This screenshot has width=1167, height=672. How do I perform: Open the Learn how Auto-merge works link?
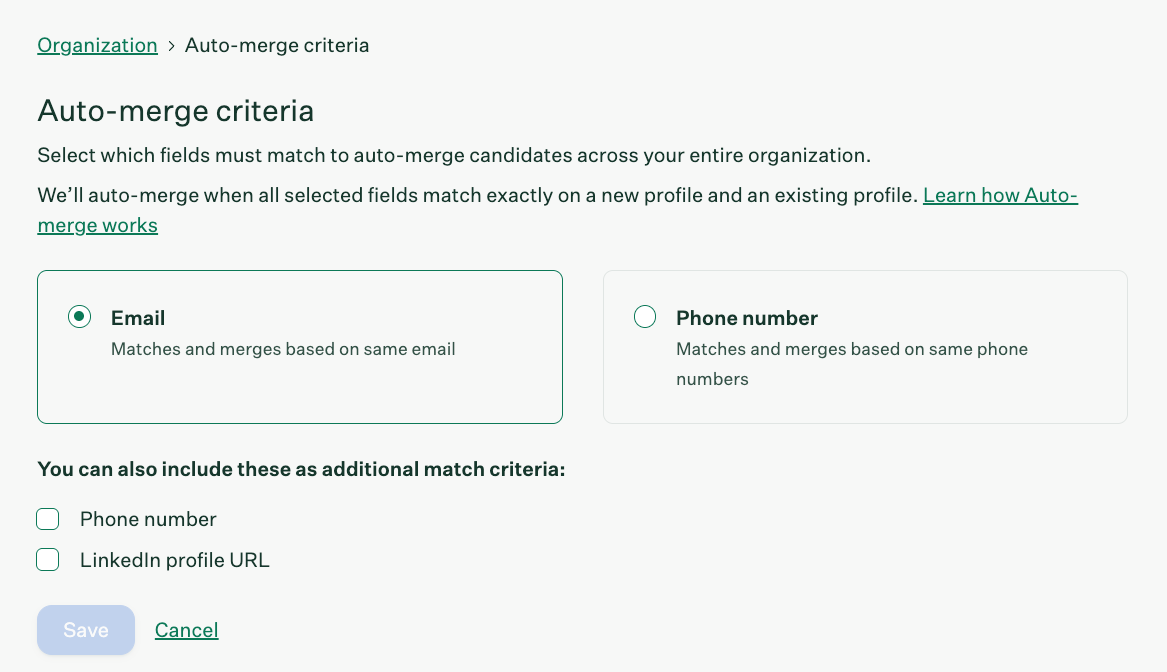tap(999, 196)
